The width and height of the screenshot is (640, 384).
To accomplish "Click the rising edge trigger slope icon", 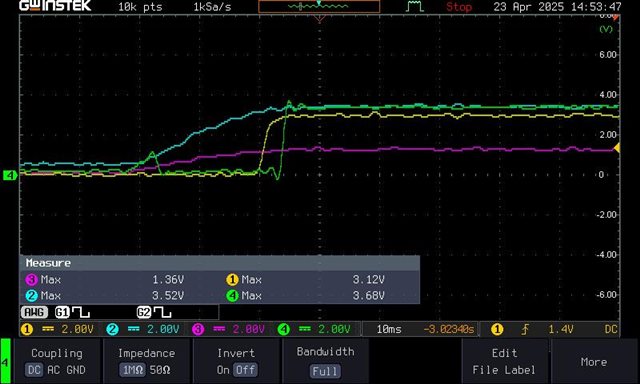I will 525,329.
